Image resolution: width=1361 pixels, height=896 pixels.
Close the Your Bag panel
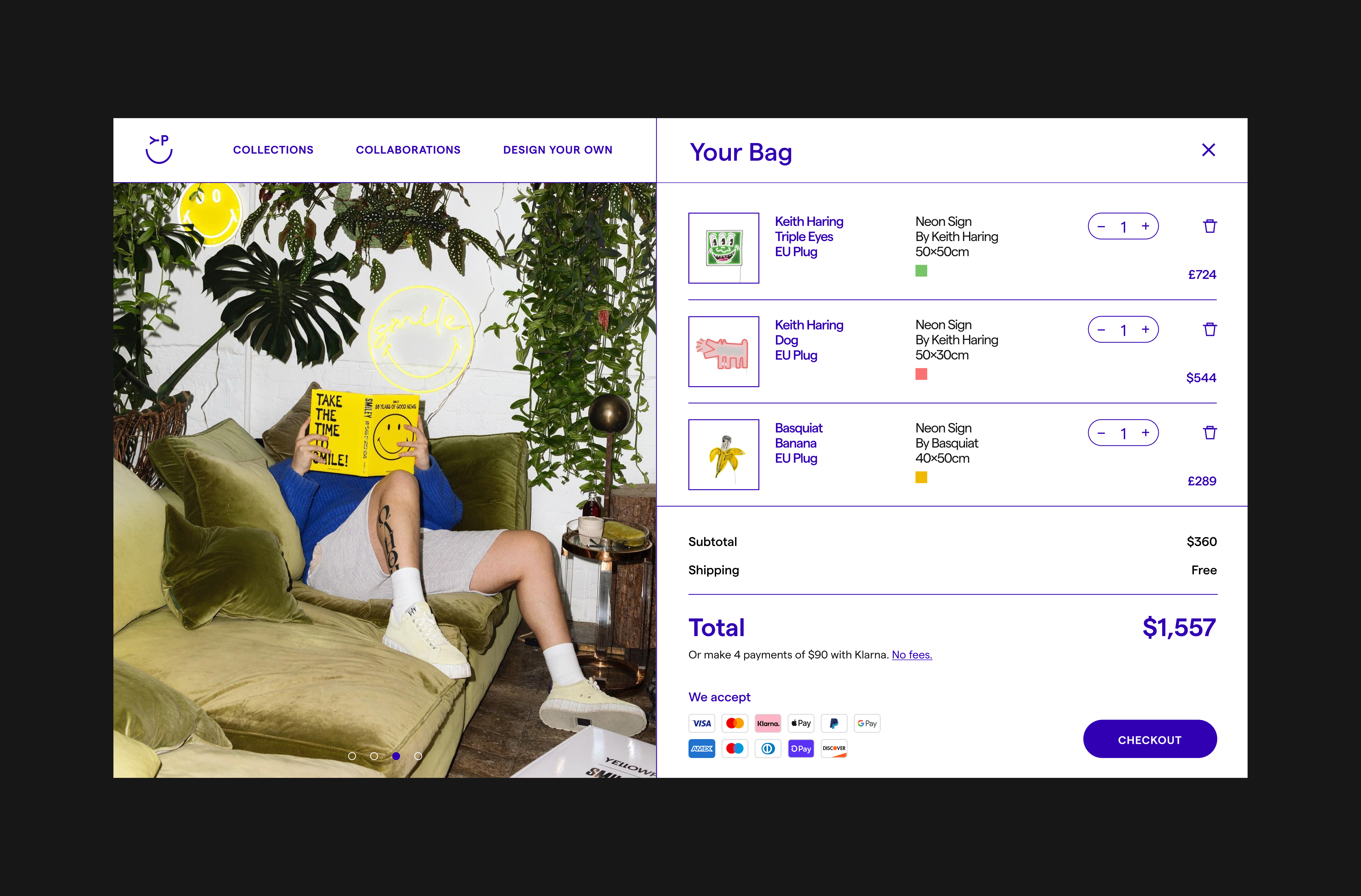[x=1208, y=150]
